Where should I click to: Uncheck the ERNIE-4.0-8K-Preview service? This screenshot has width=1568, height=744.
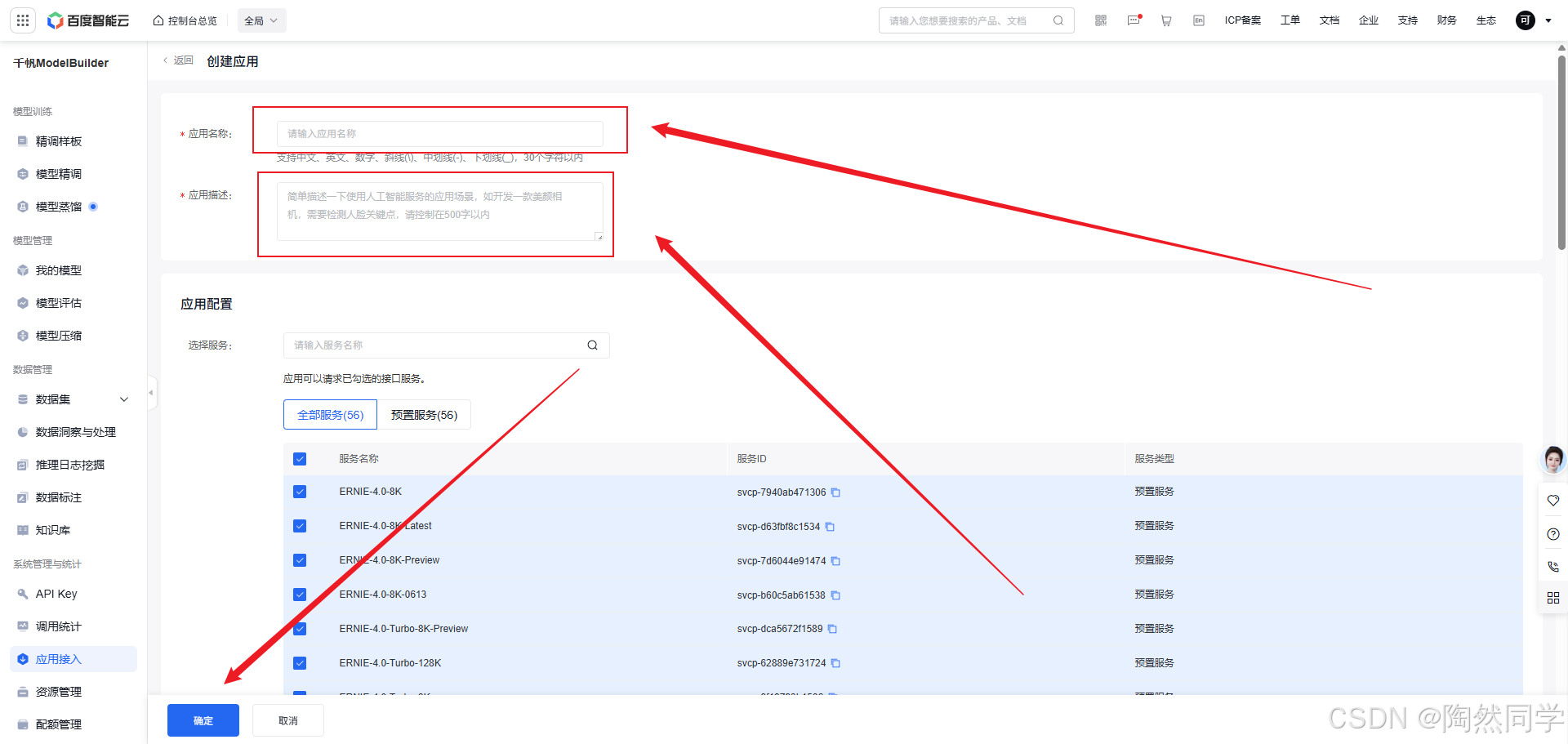[300, 560]
